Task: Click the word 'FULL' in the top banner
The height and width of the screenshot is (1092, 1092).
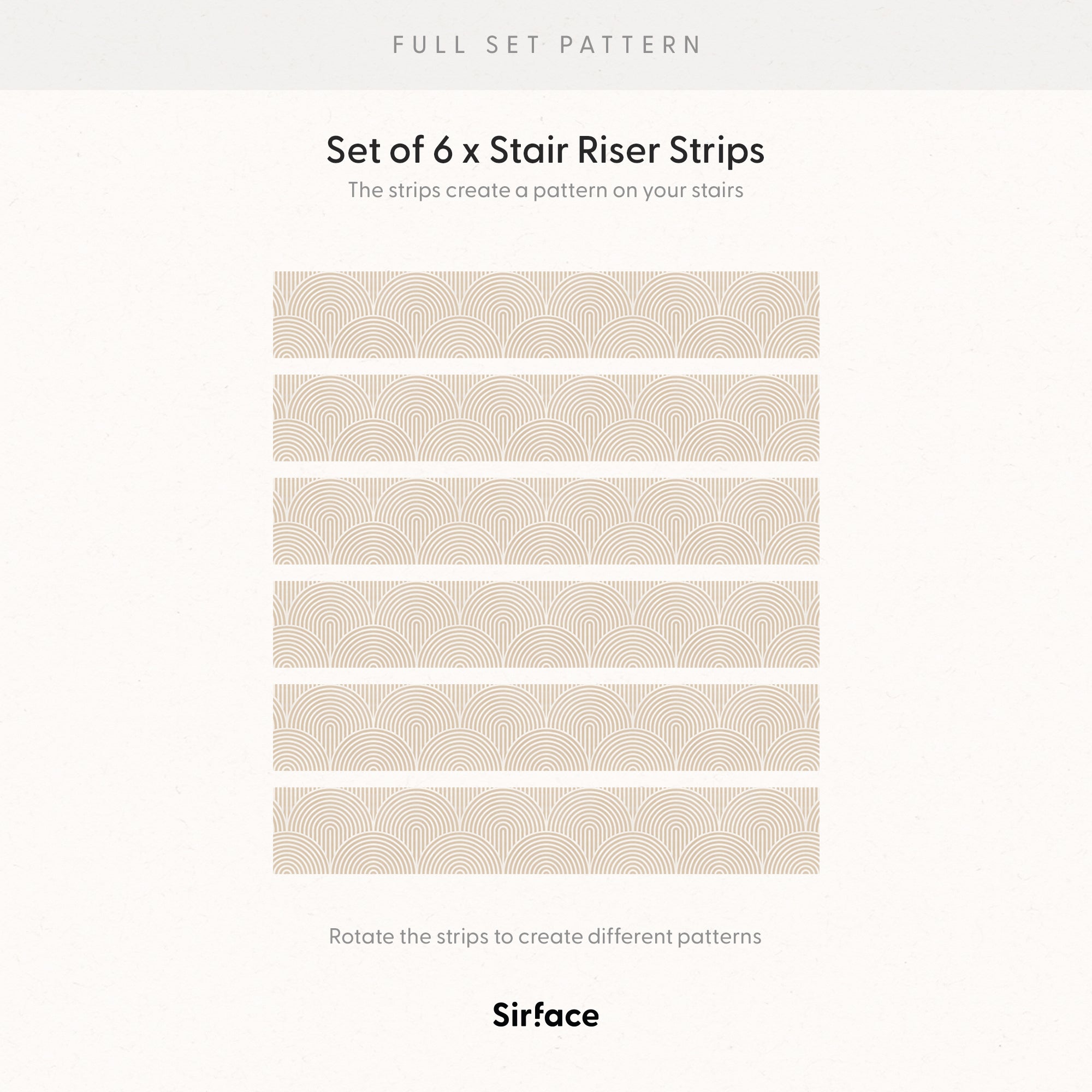Action: [x=430, y=45]
